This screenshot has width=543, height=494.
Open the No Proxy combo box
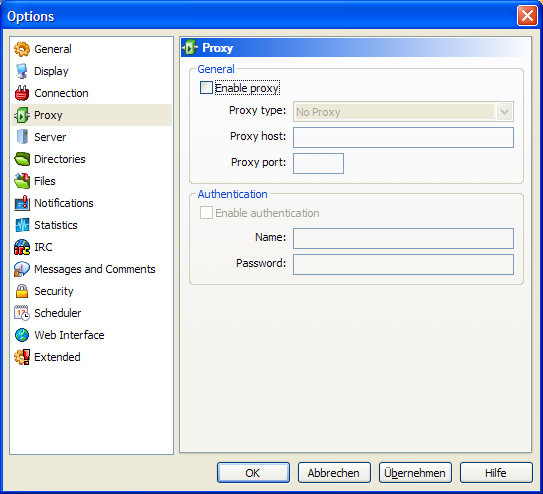pyautogui.click(x=403, y=112)
